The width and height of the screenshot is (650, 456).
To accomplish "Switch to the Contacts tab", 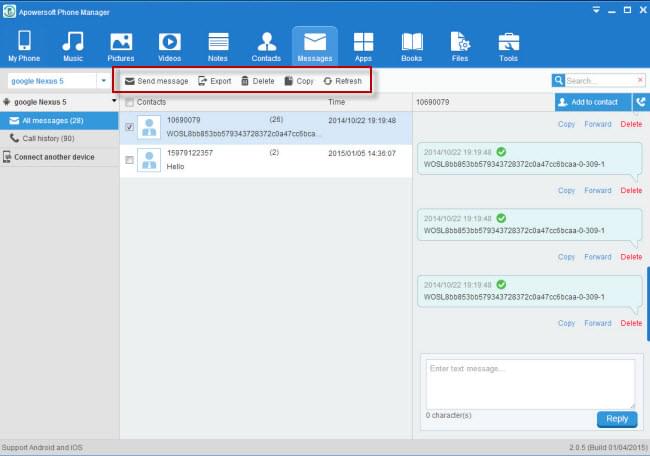I will [266, 46].
